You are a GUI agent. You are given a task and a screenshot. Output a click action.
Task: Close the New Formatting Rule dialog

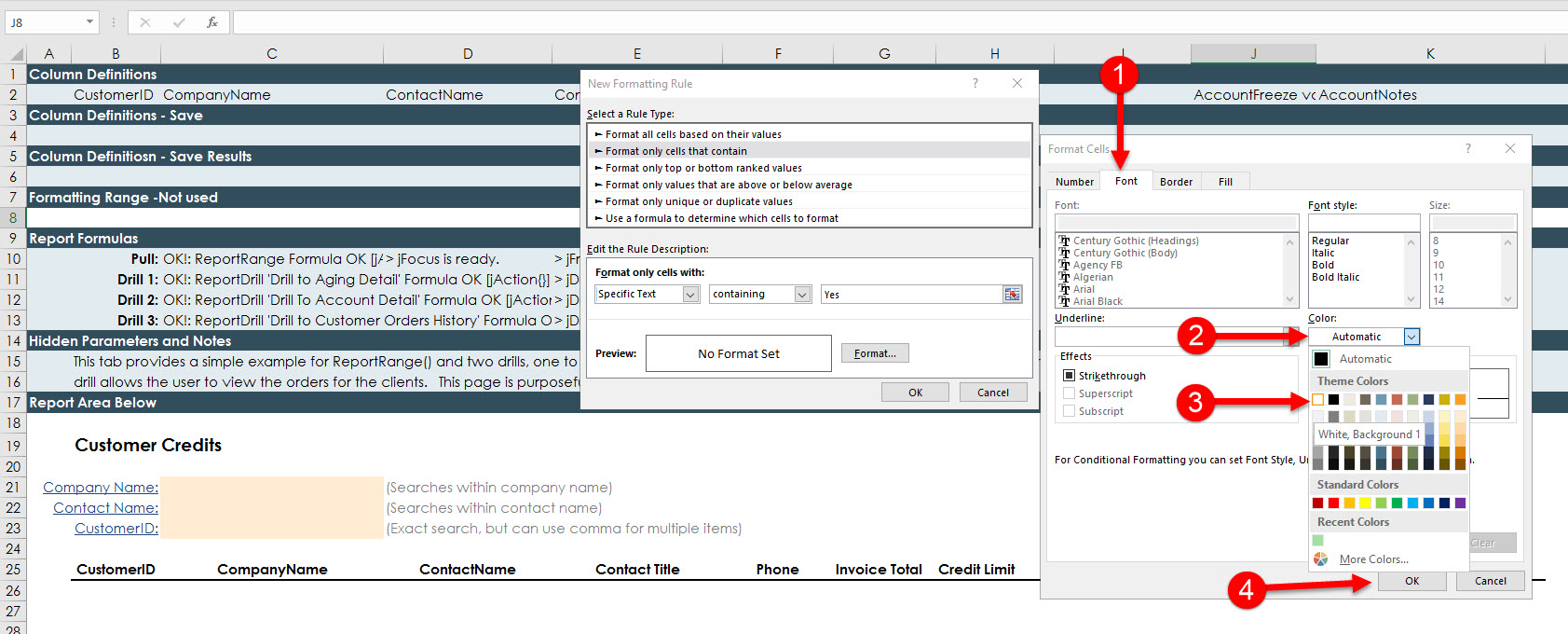coord(1017,84)
